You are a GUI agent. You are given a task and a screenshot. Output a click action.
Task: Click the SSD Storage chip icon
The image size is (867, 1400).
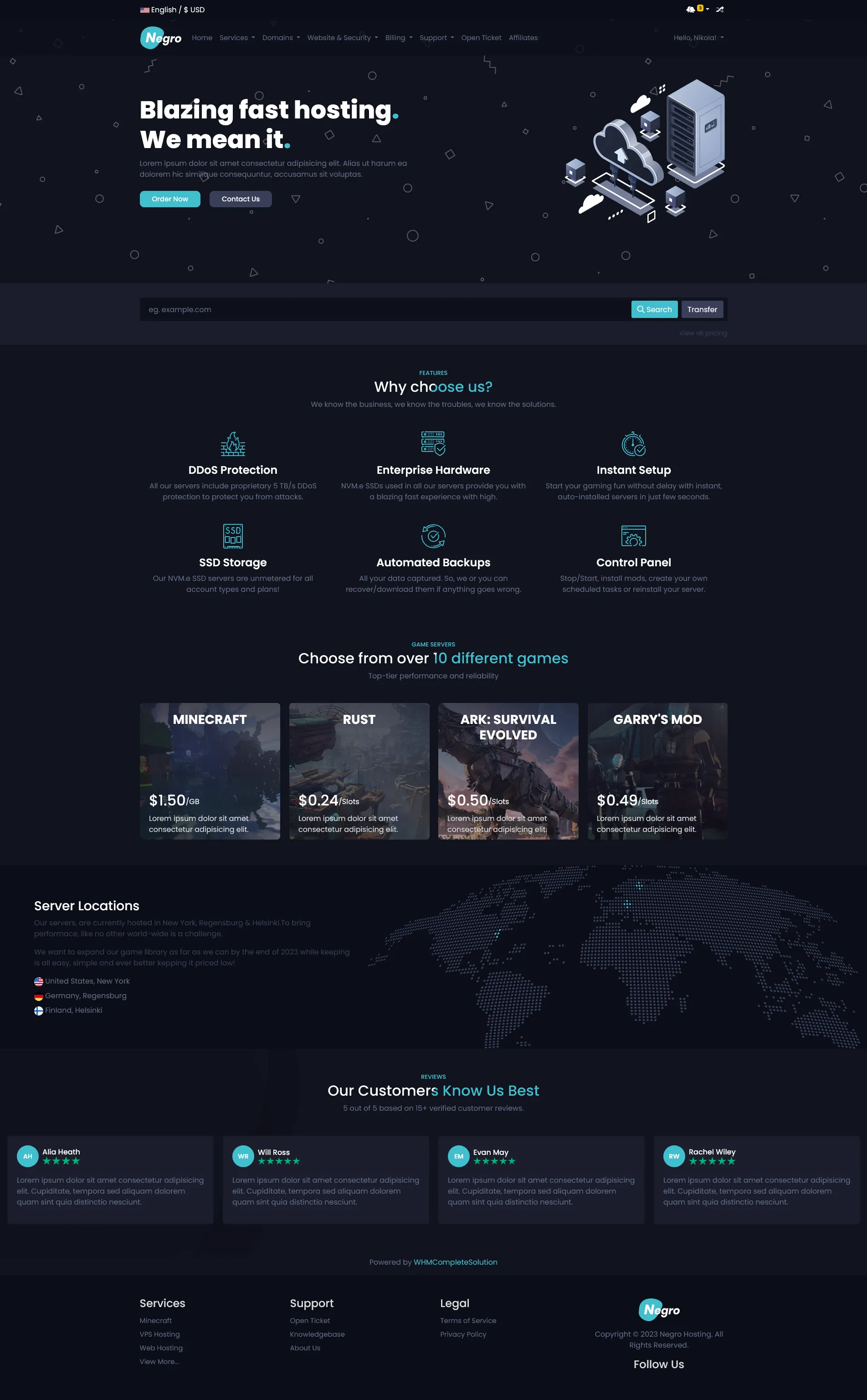pos(233,536)
